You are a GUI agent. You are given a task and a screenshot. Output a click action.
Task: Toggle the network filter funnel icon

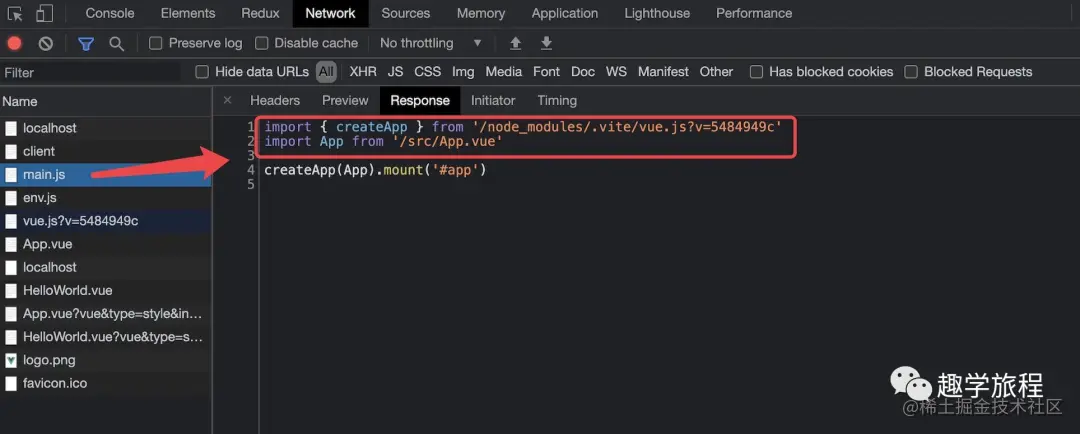coord(85,43)
